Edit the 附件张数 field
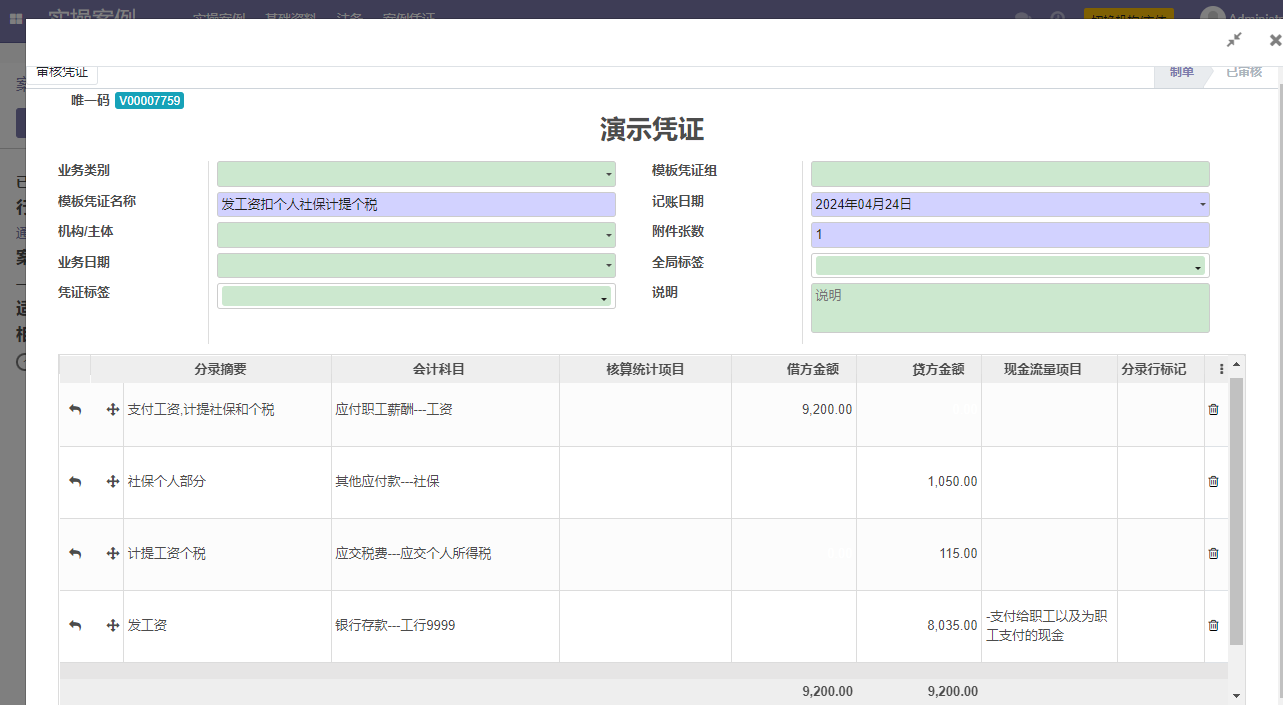 1010,235
